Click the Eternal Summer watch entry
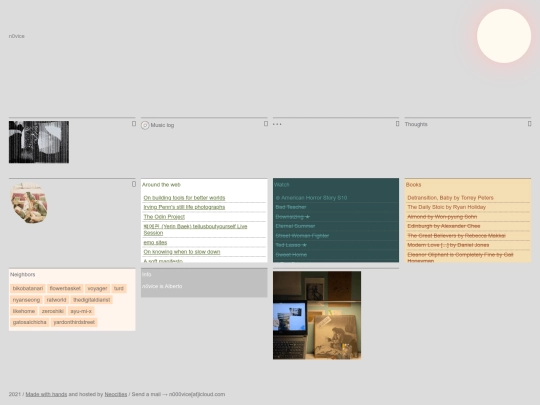The image size is (540, 405). 295,226
